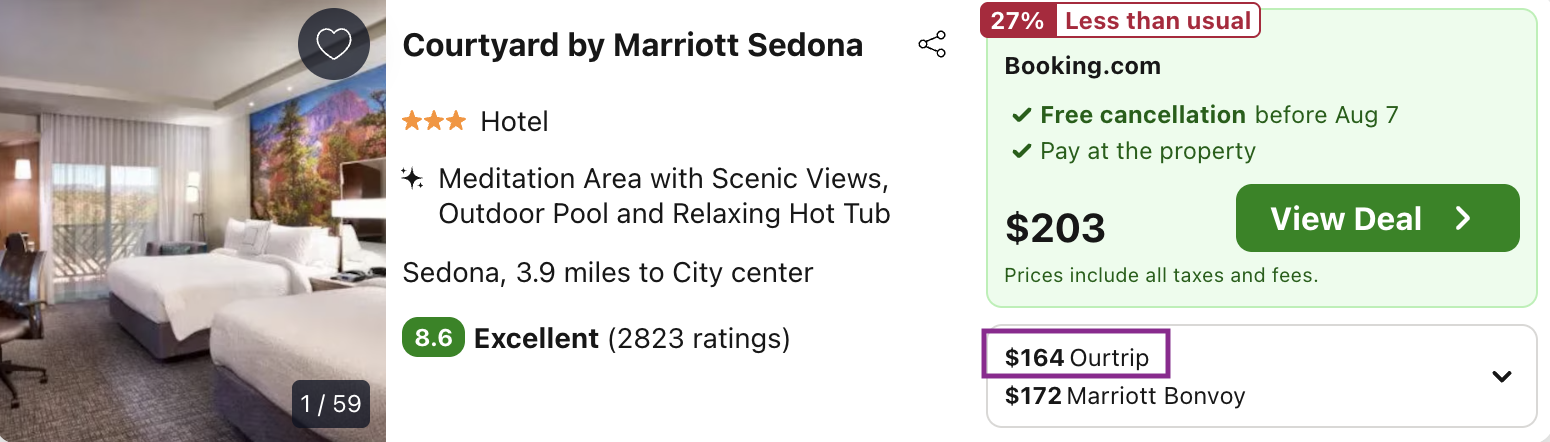The image size is (1550, 442).
Task: Click Sedona distance to City center text
Action: (608, 272)
